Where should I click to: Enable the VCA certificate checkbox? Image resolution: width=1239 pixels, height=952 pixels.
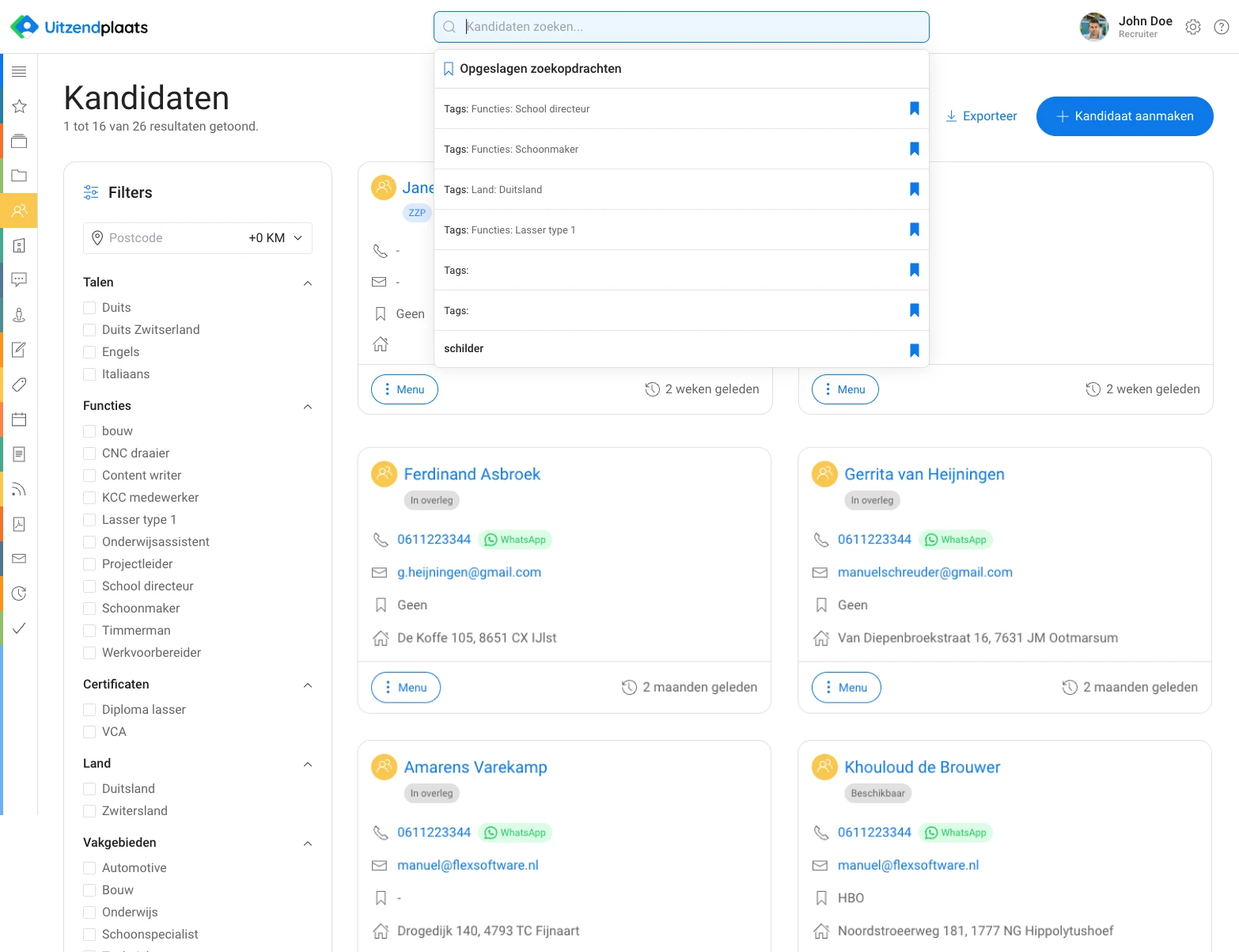(x=89, y=731)
